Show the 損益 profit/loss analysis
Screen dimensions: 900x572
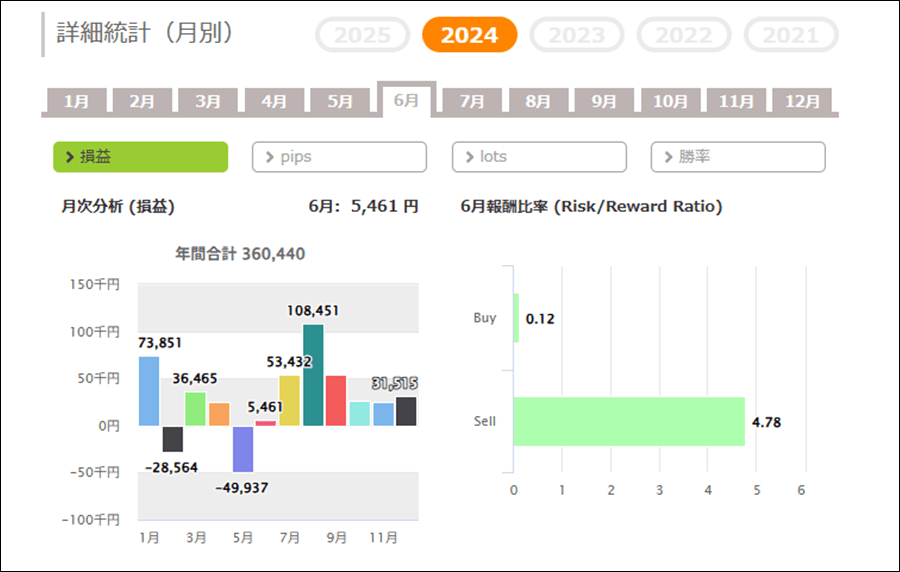[141, 157]
